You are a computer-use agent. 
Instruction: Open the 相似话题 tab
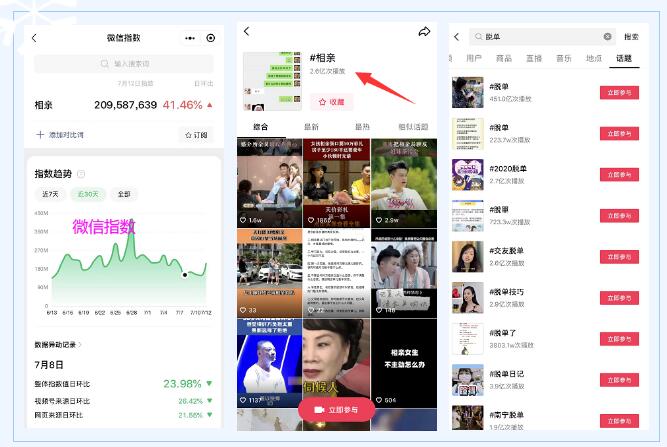(x=412, y=127)
